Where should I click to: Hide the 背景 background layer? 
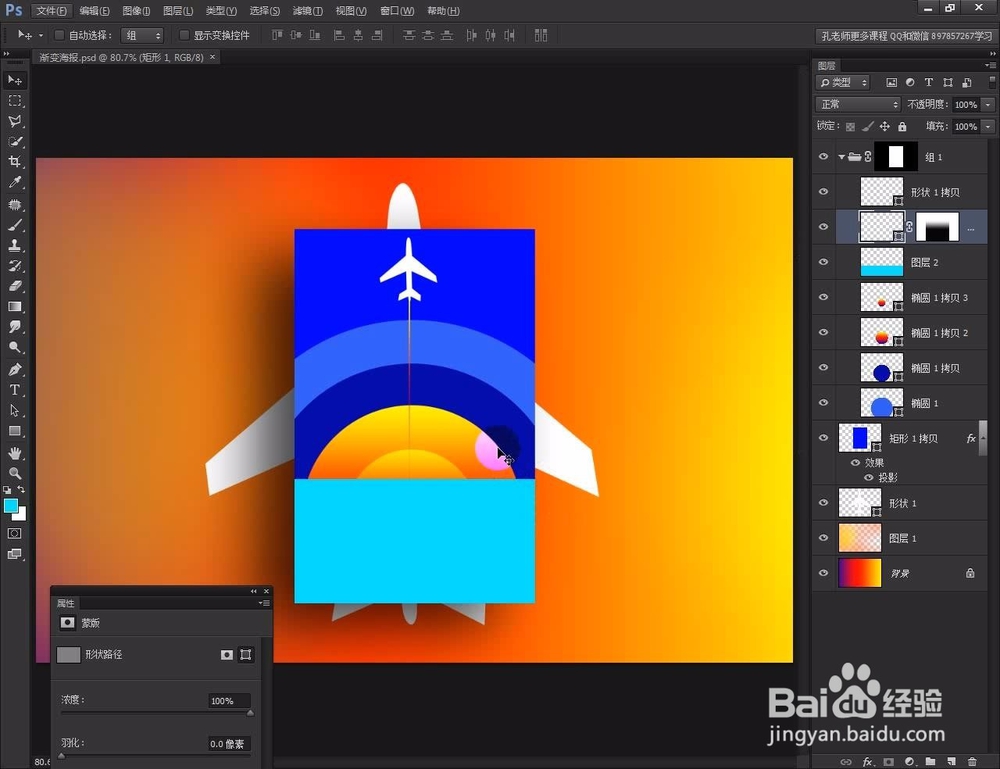[823, 573]
